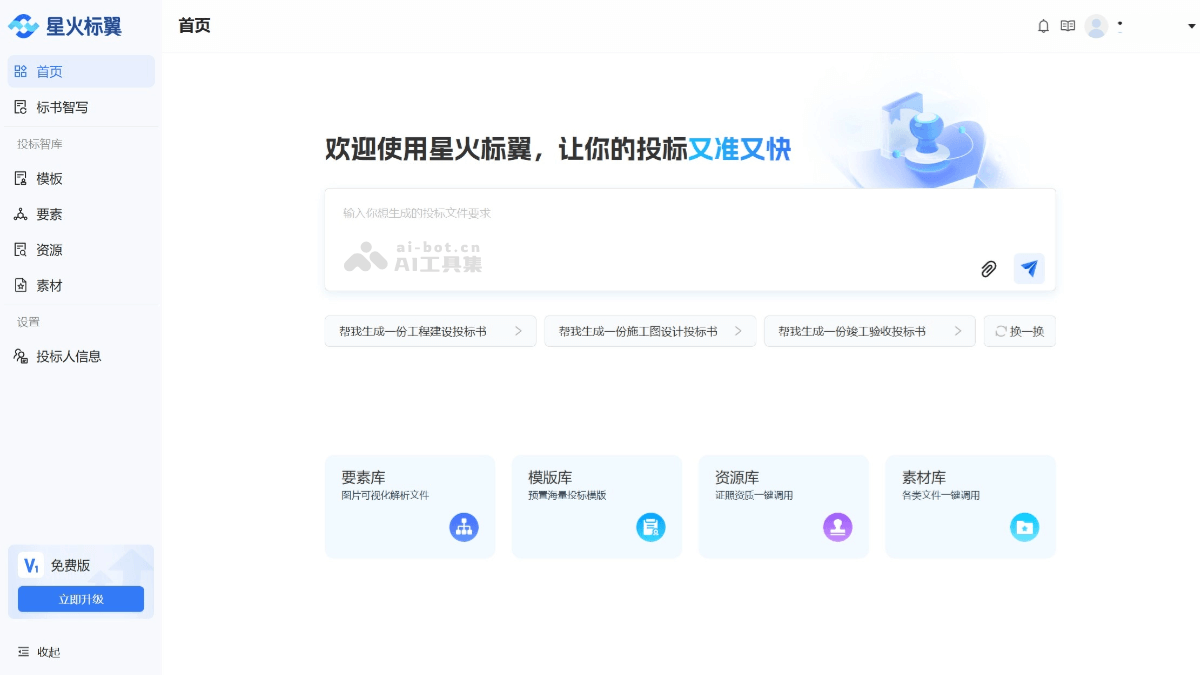Switch to the 首页 tab
This screenshot has width=1200, height=675.
coord(45,71)
